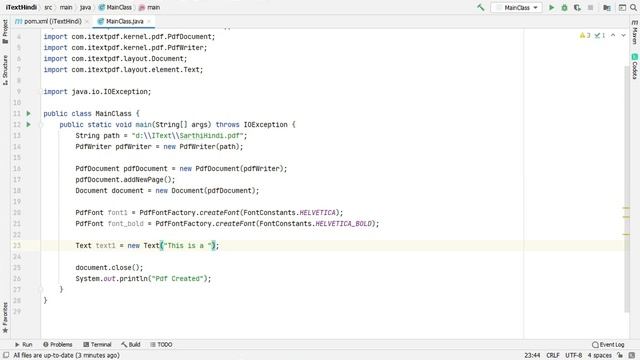Click the caret position 23:44 indicator
640x360 pixels.
click(532, 356)
